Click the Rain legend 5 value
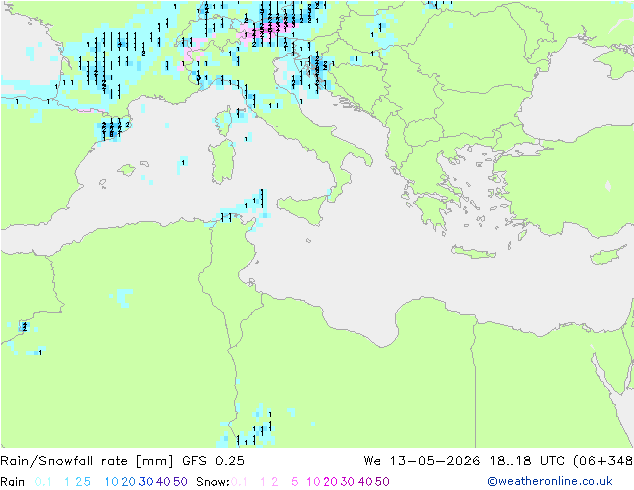Image resolution: width=634 pixels, height=490 pixels. point(87,482)
